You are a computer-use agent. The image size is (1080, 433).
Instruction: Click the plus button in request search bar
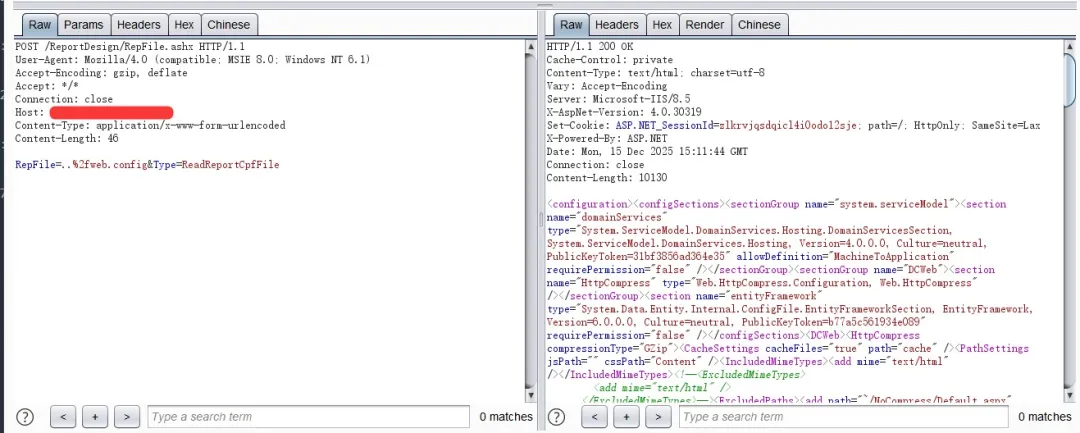coord(95,416)
